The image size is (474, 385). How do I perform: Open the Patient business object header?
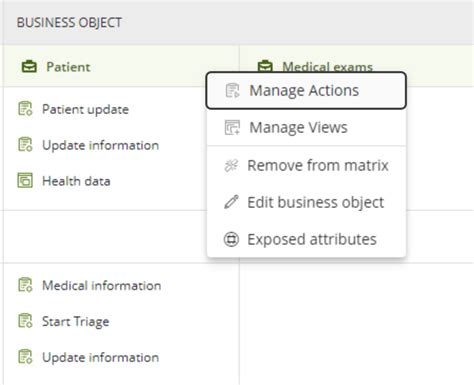[68, 67]
